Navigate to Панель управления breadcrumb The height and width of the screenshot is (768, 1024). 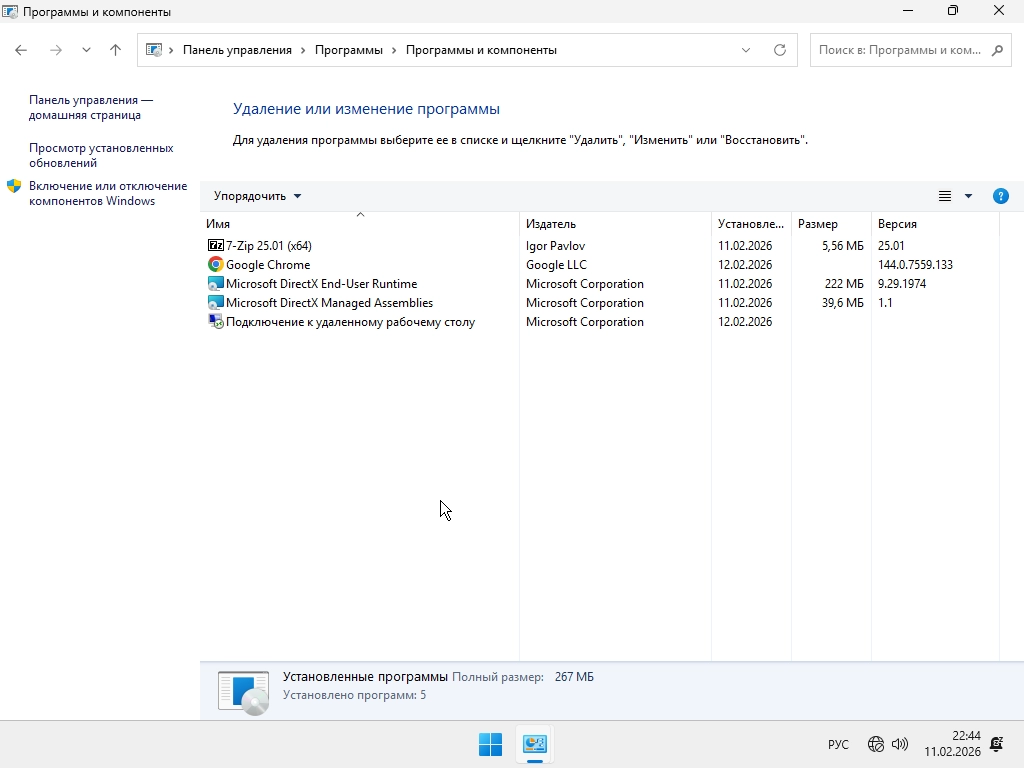click(x=237, y=50)
